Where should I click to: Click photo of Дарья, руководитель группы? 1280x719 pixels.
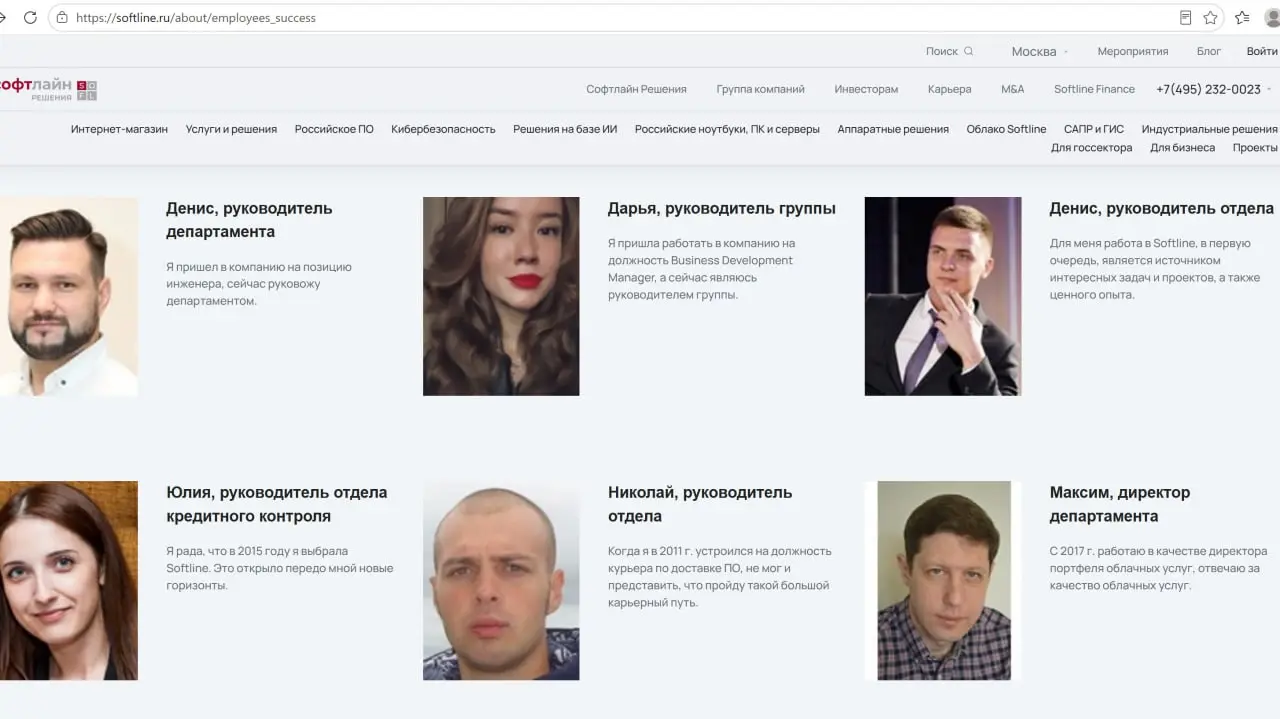click(x=501, y=296)
